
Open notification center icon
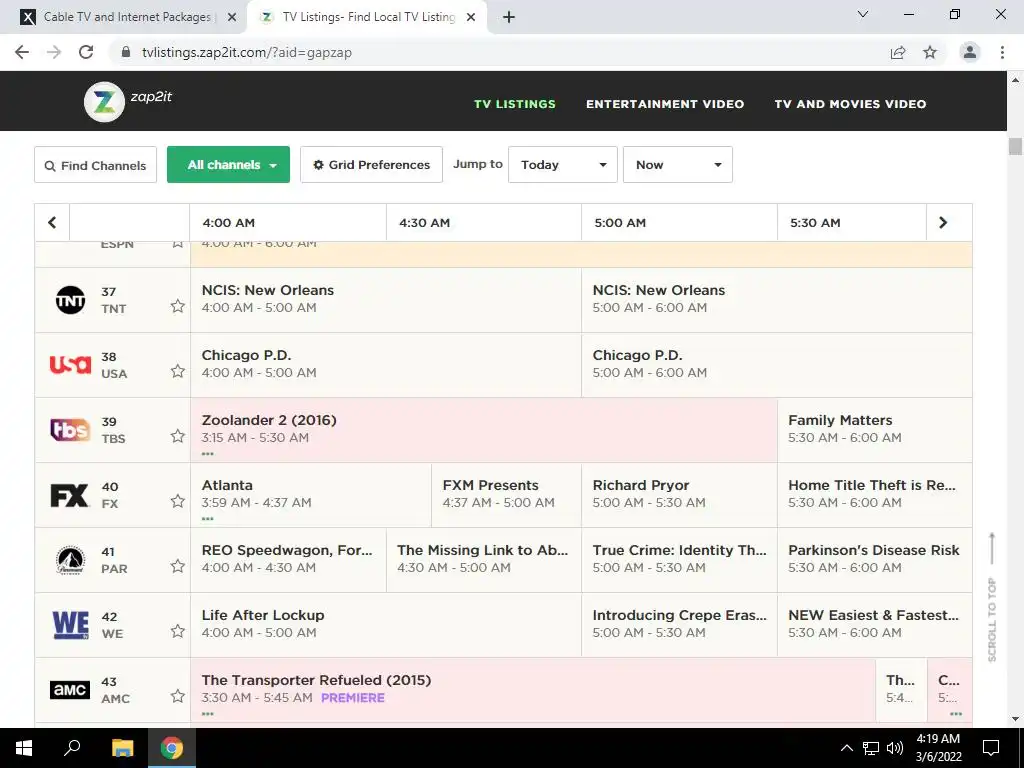coord(991,748)
